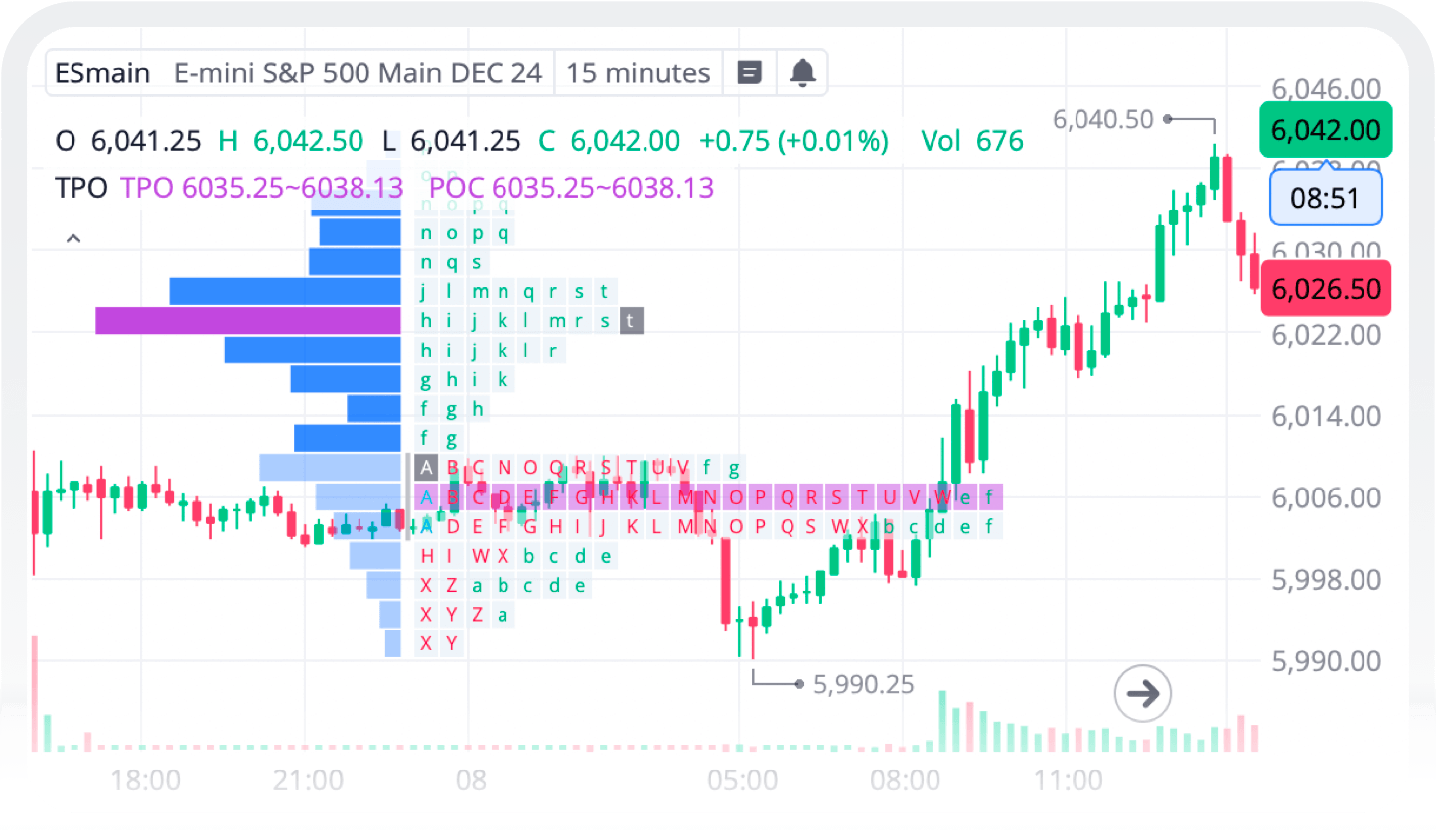The image size is (1436, 840).
Task: Click the bell alert icon
Action: coord(802,72)
